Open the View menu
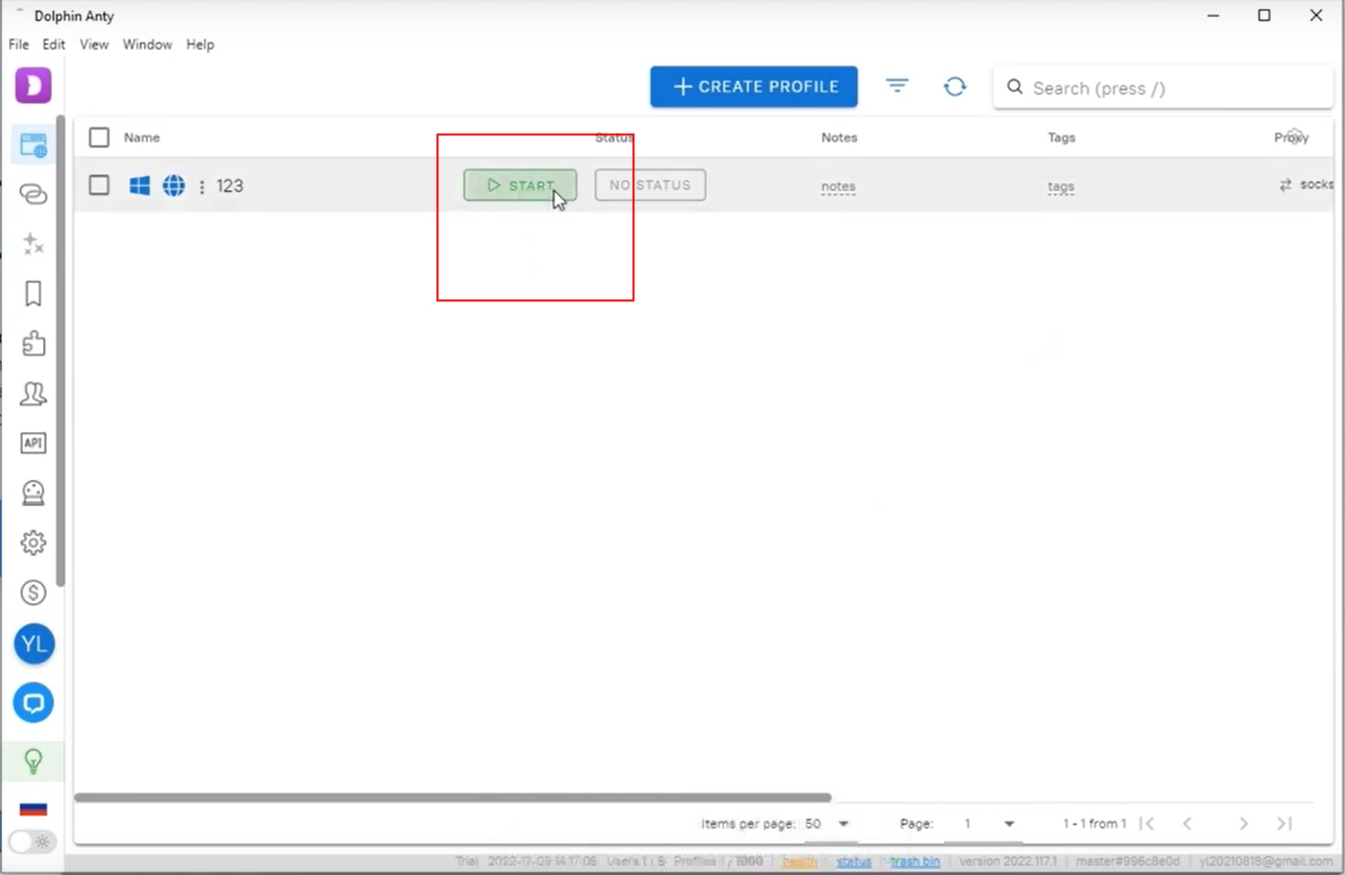 pos(94,45)
